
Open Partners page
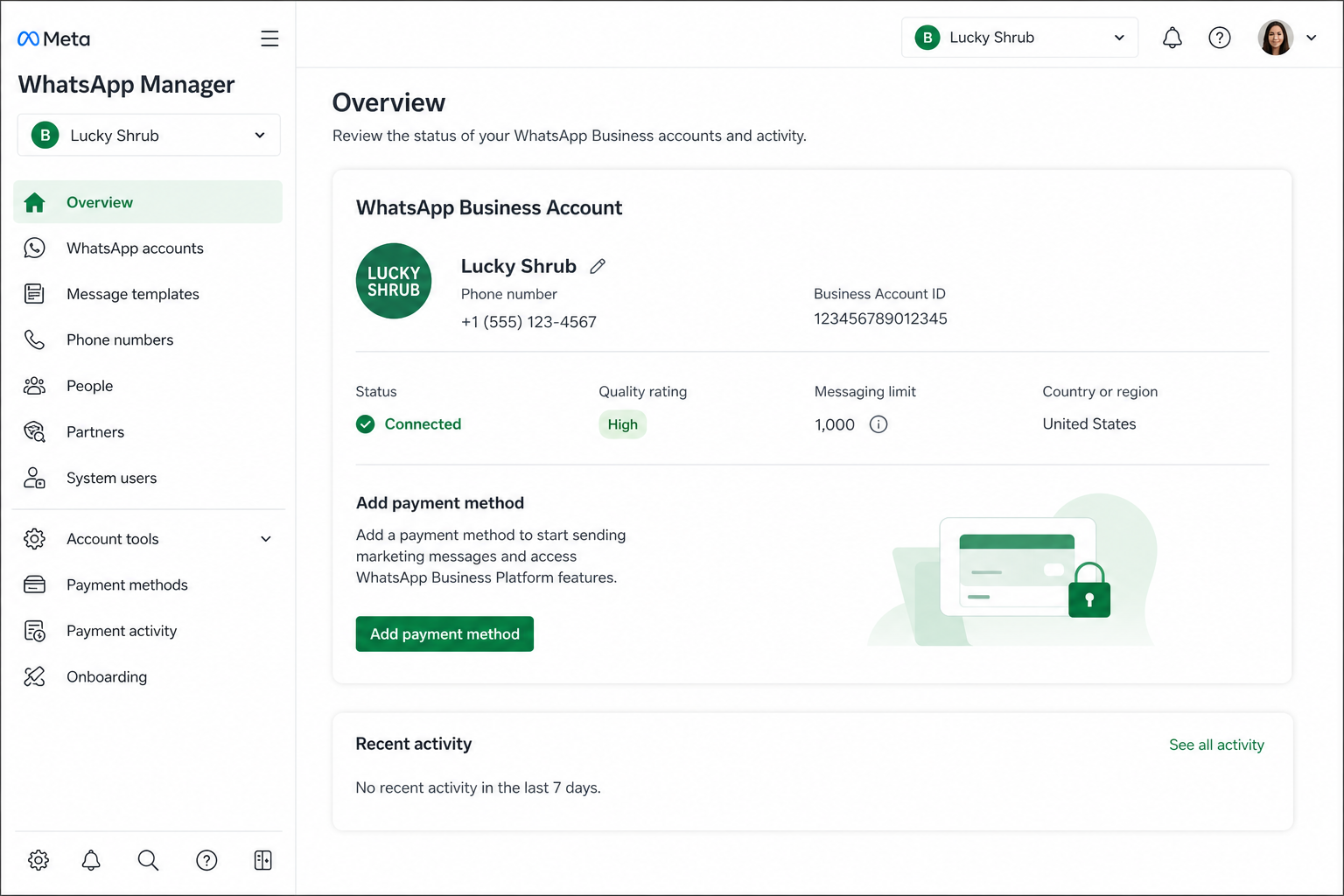[148, 431]
